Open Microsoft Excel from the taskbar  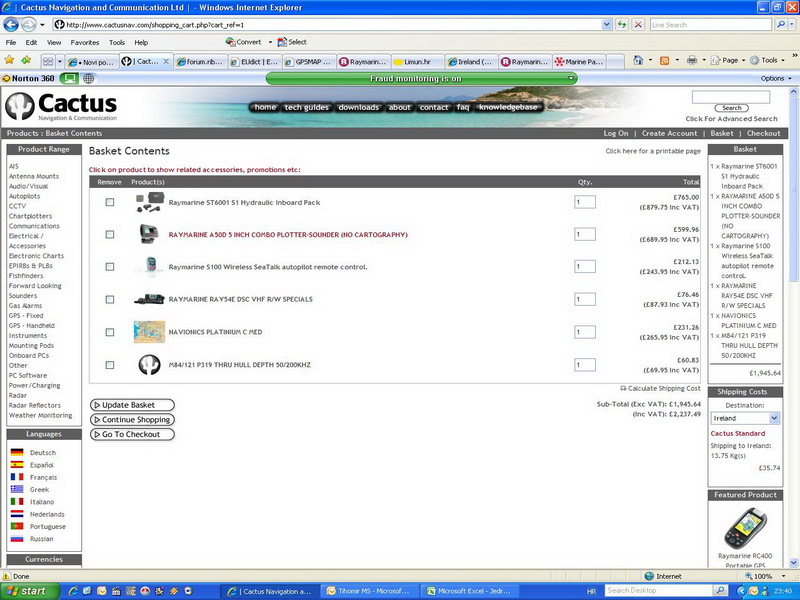(469, 591)
